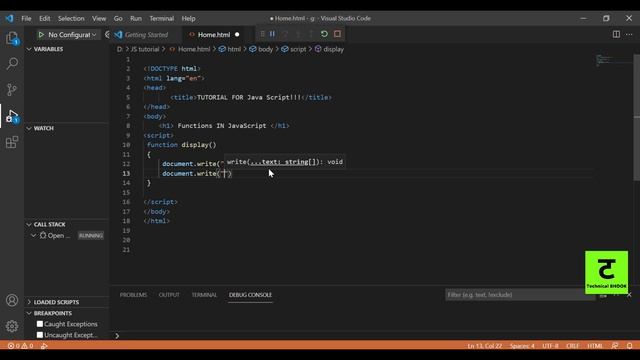
Task: Click the 'display' breadcrumb
Action: click(333, 49)
